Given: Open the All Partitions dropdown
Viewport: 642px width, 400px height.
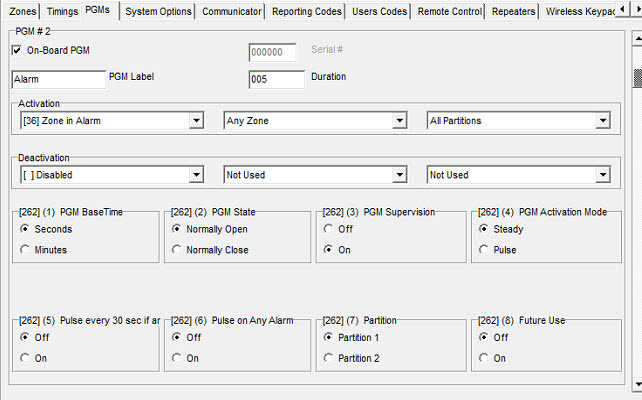Looking at the screenshot, I should click(x=602, y=121).
